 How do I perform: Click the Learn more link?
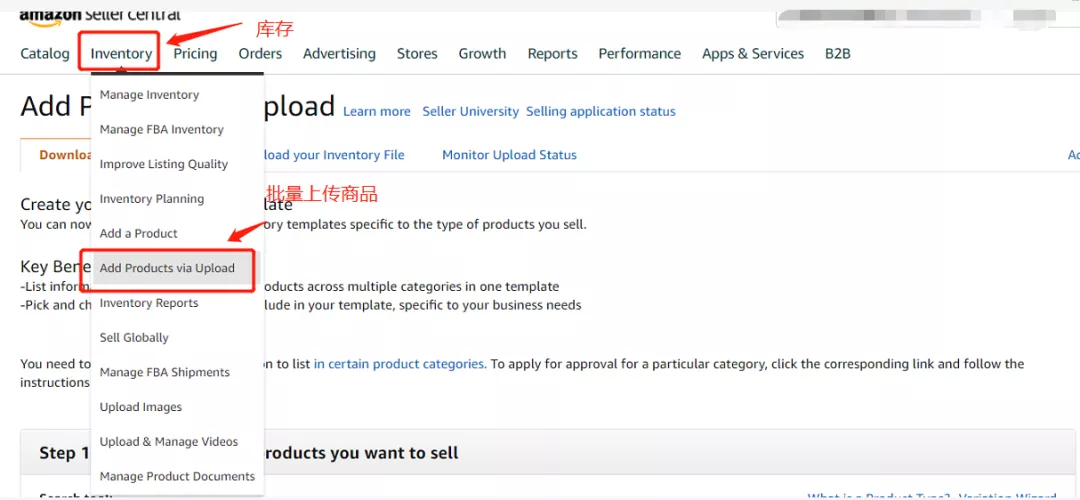click(376, 112)
